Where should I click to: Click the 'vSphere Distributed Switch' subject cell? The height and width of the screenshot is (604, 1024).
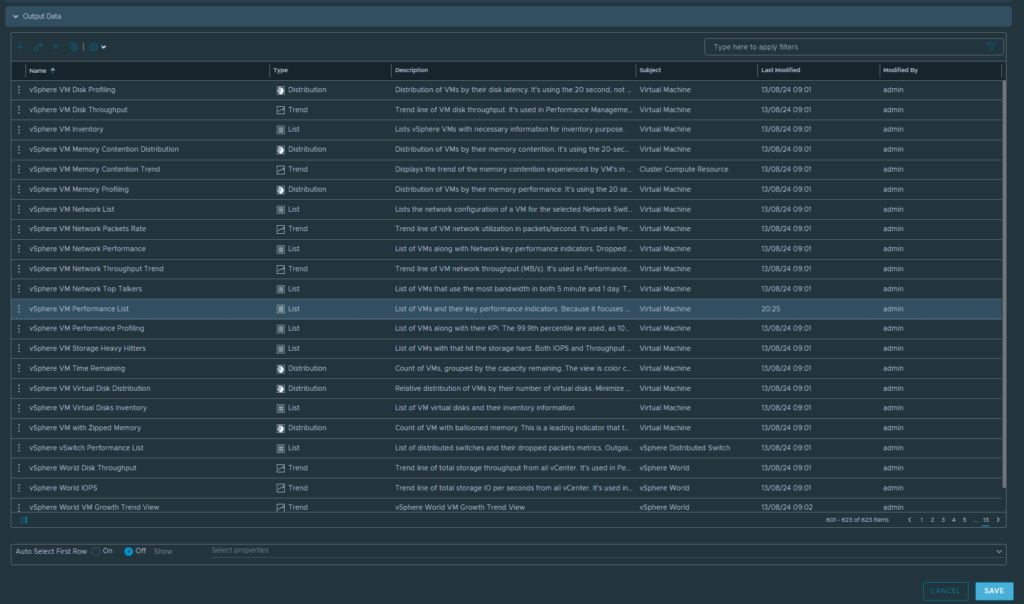tap(684, 448)
